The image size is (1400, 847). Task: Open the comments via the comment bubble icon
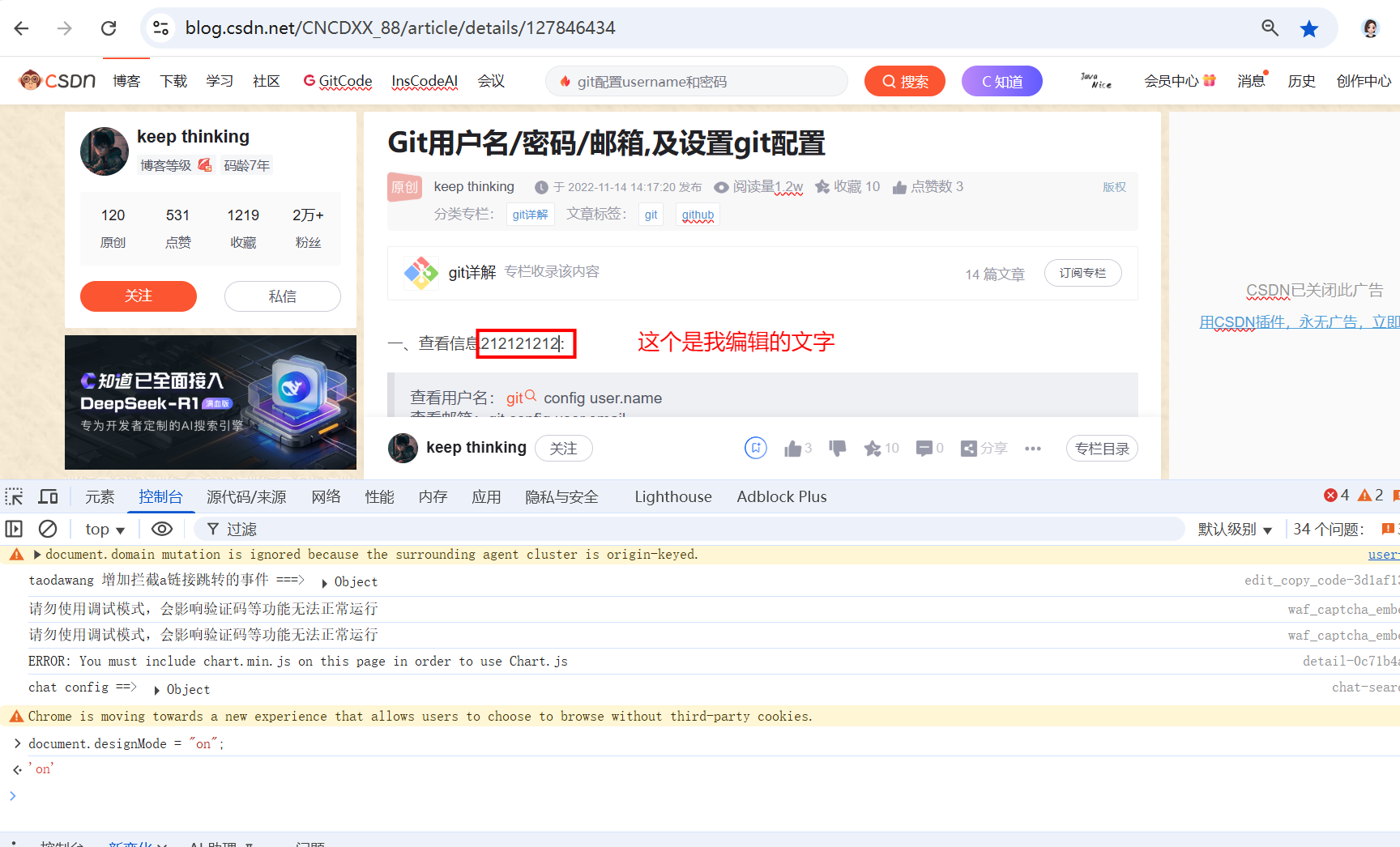coord(924,448)
